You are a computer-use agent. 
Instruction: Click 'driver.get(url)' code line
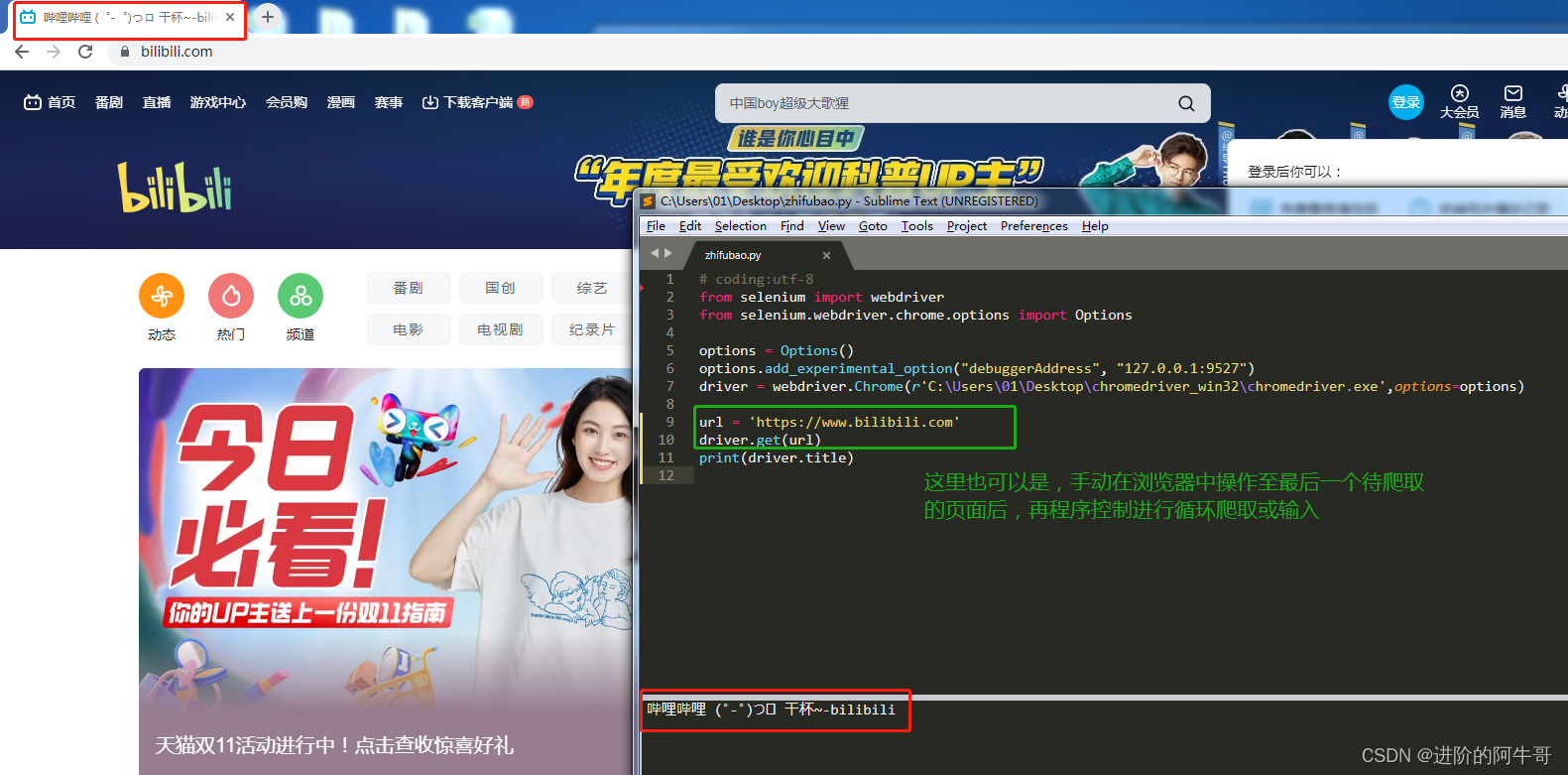coord(760,440)
